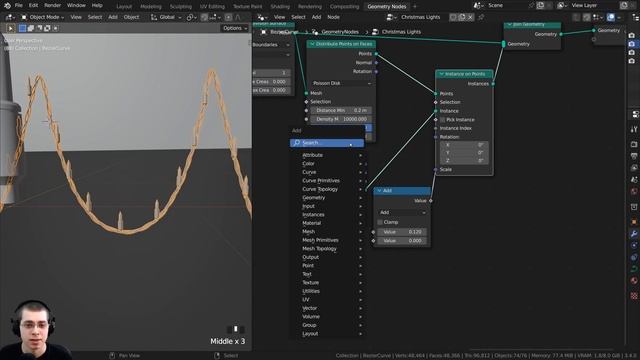Toggle snapping in the 3D viewport header
This screenshot has width=640, height=360.
click(x=204, y=17)
